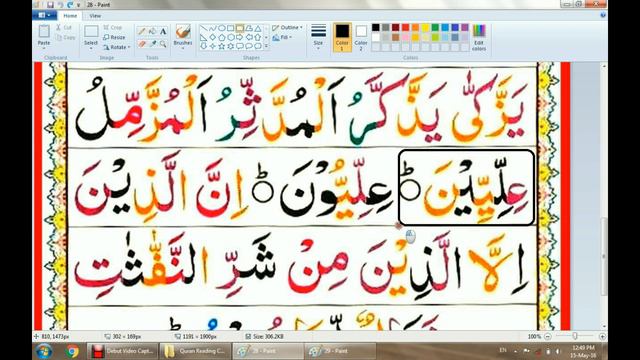This screenshot has width=640, height=360.
Task: Choose the Right triangle shape
Action: pyautogui.click(x=203, y=38)
